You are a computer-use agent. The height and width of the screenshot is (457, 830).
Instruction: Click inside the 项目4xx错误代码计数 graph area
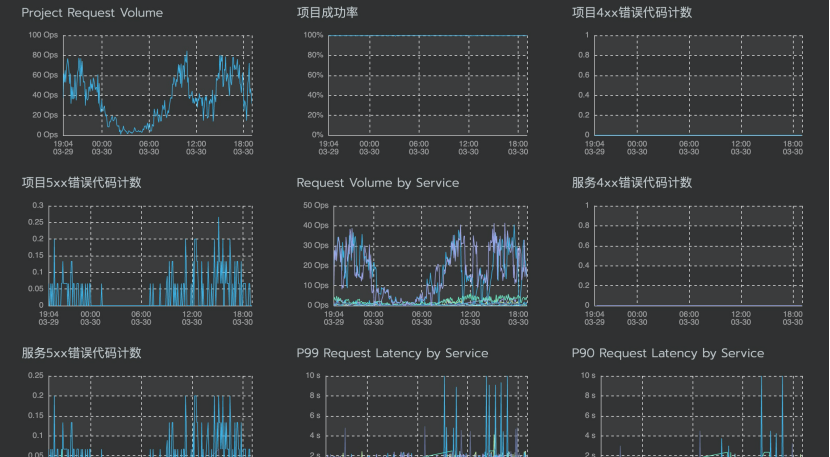click(x=698, y=85)
